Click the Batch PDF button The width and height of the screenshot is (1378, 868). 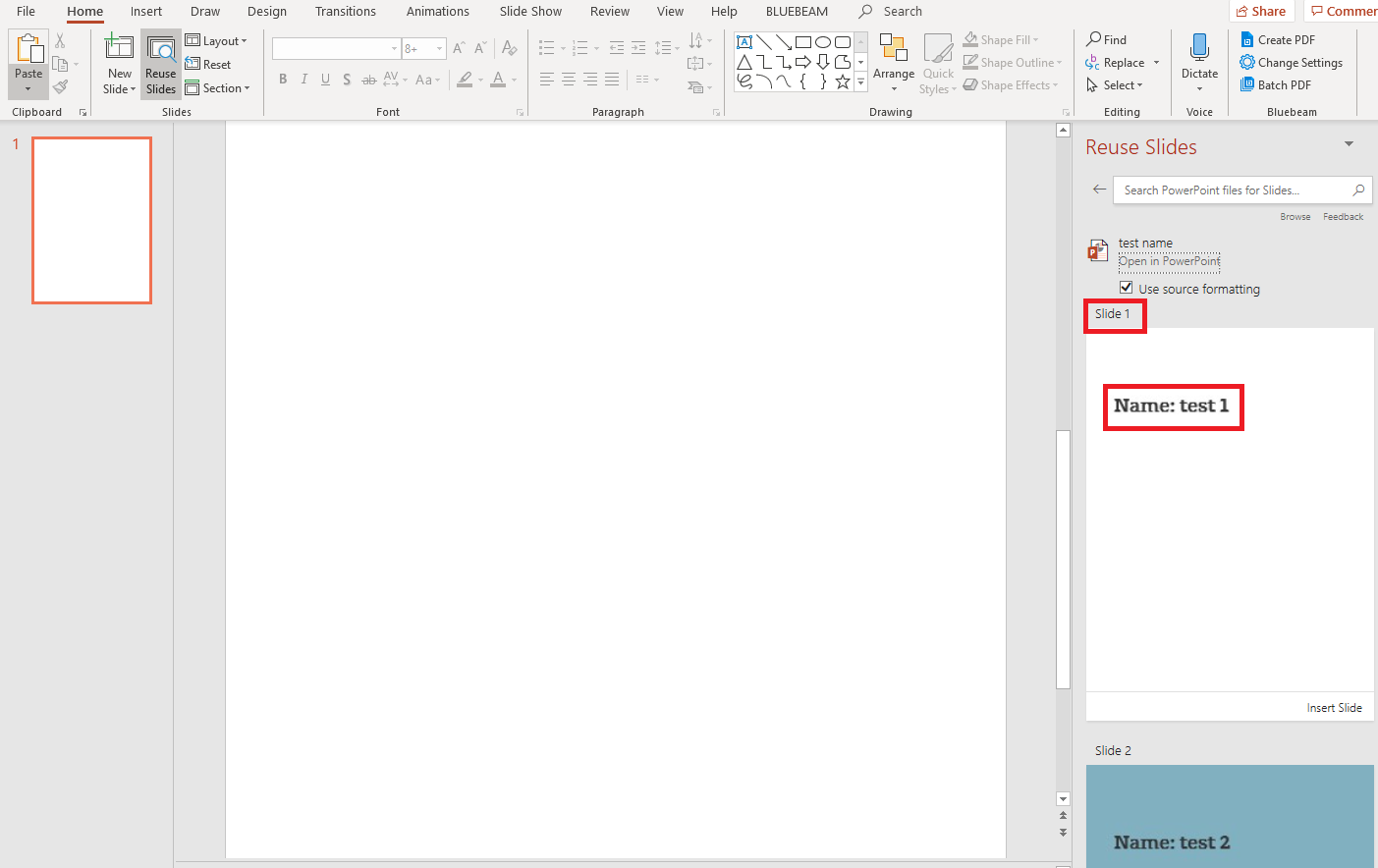[x=1276, y=84]
